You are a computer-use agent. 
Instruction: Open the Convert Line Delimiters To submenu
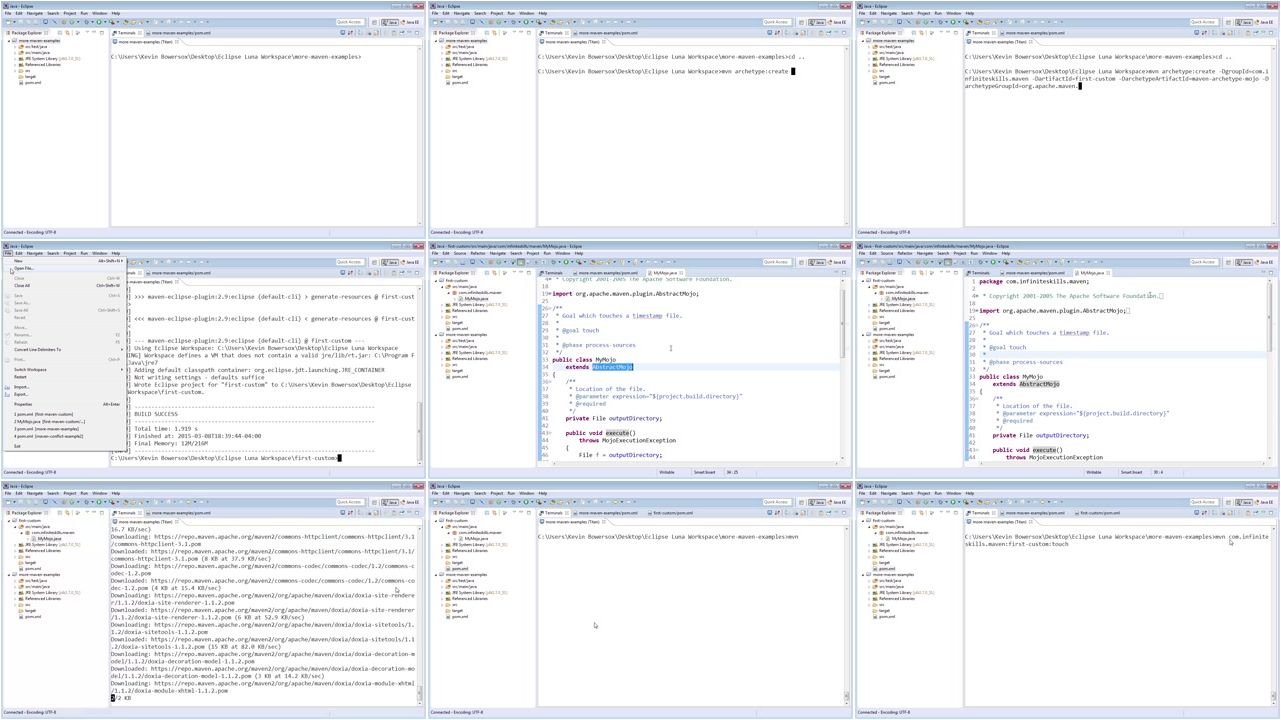click(x=66, y=350)
